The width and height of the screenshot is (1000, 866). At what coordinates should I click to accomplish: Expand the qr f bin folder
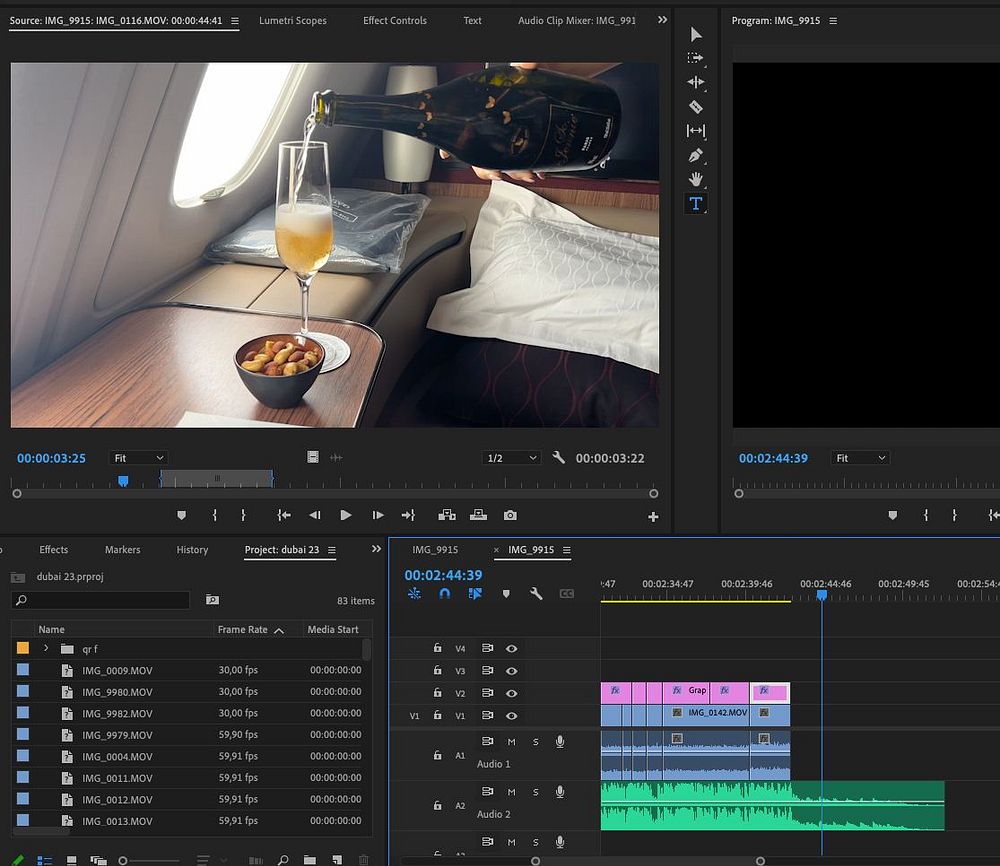(46, 648)
